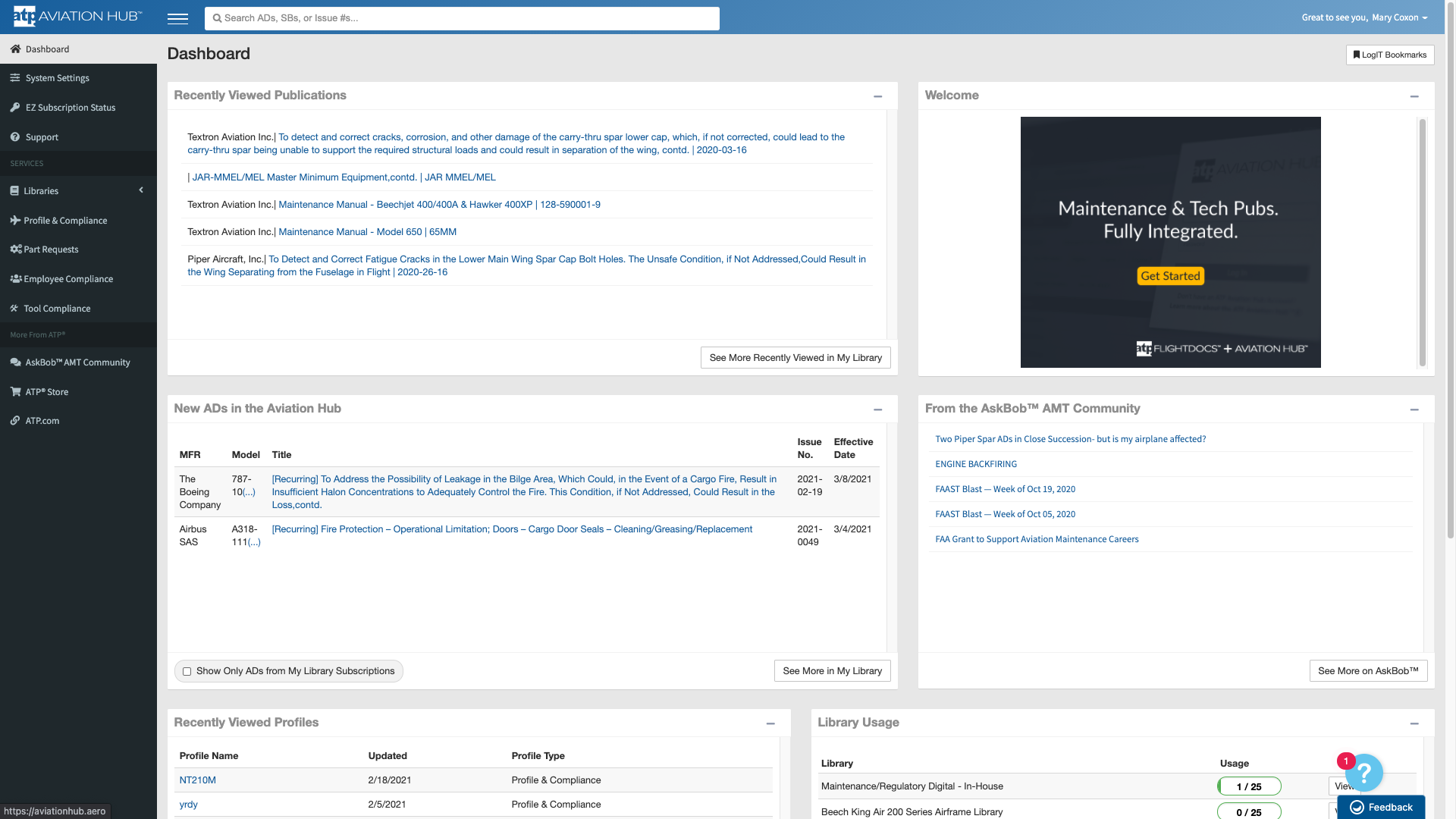
Task: Click the search input field
Action: pos(462,18)
